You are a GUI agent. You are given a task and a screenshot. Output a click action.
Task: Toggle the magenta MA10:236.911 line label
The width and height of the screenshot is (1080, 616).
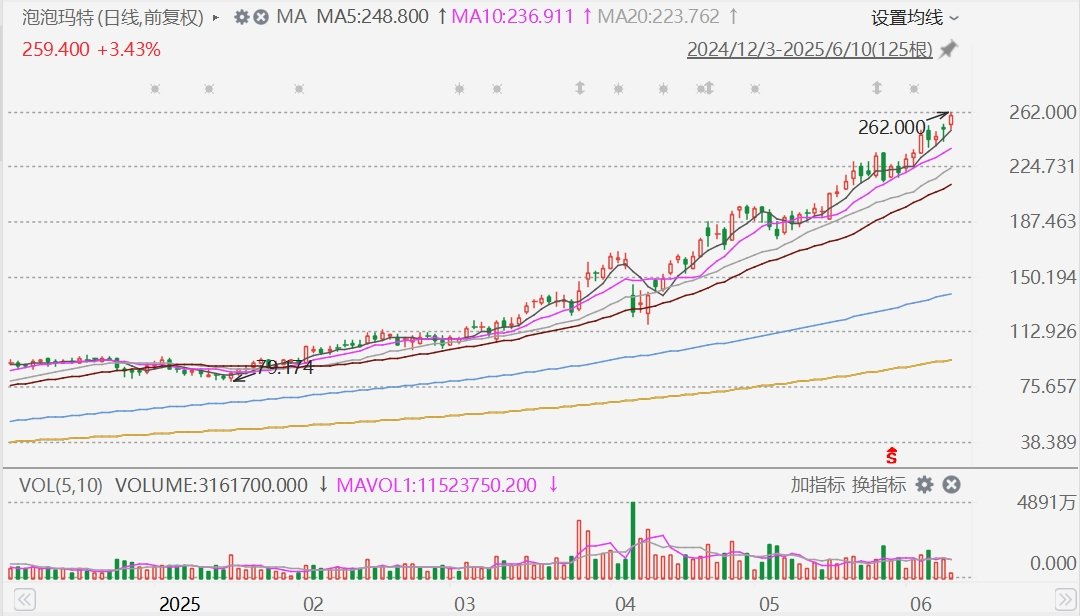pyautogui.click(x=512, y=17)
